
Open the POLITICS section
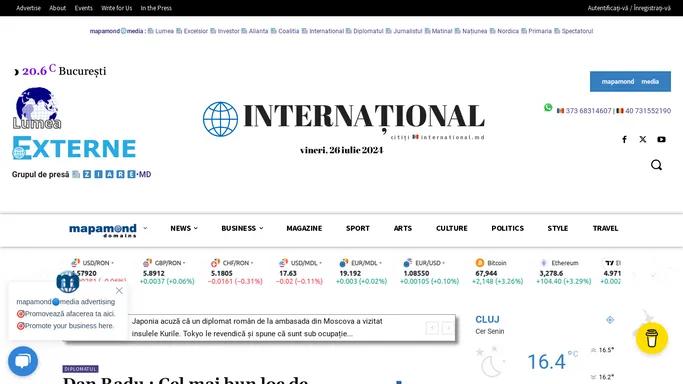coord(507,228)
